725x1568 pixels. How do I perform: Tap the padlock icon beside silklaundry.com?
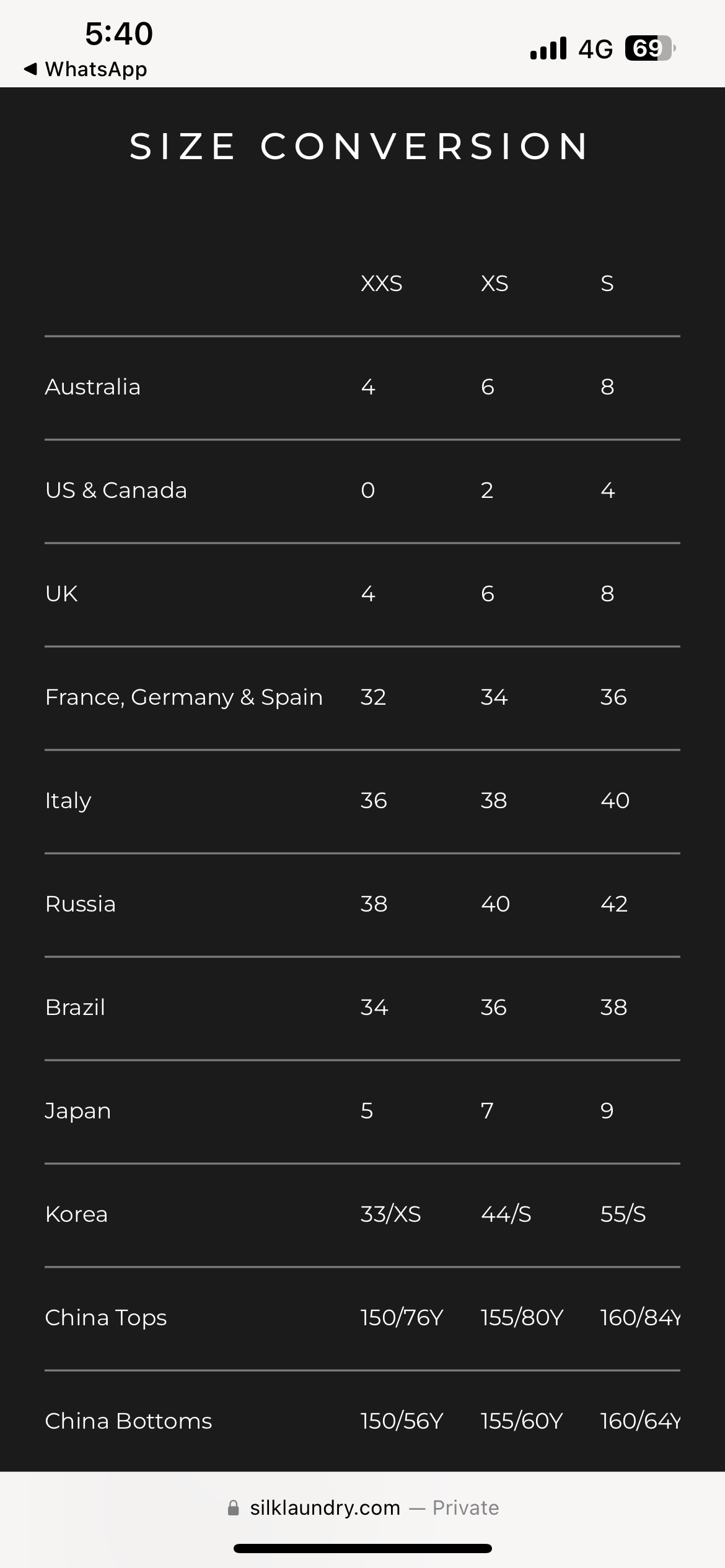(x=234, y=1507)
